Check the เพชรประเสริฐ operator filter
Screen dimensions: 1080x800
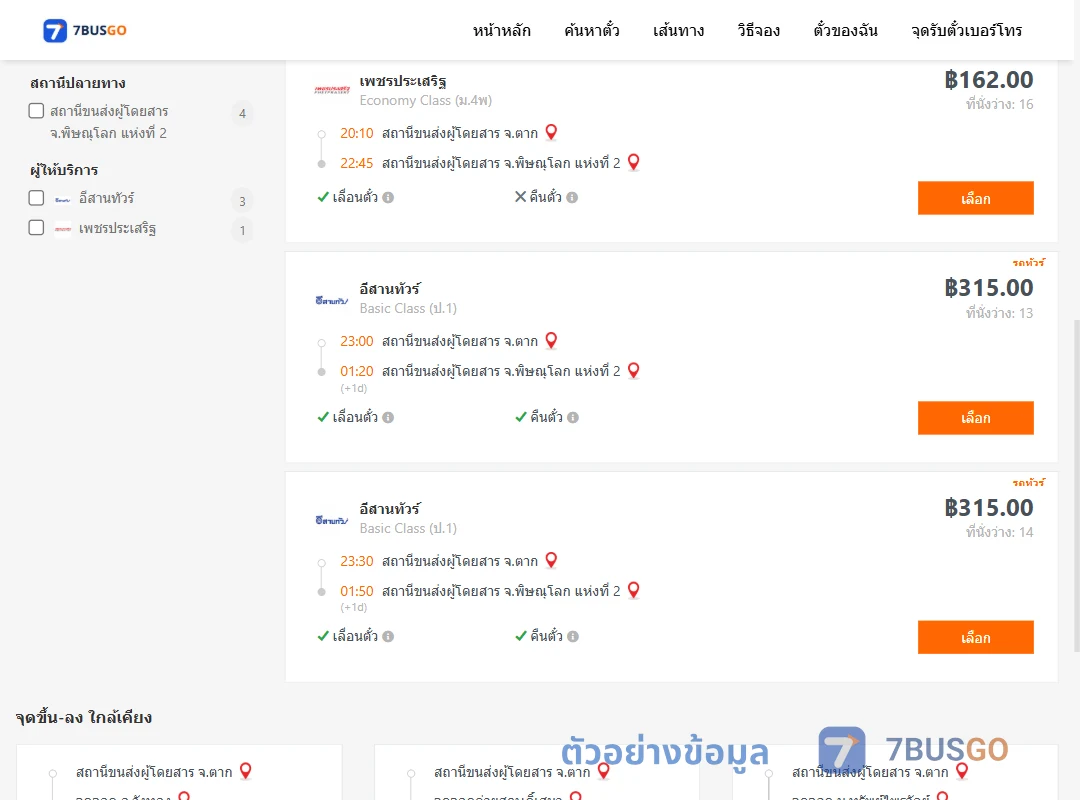pos(37,227)
